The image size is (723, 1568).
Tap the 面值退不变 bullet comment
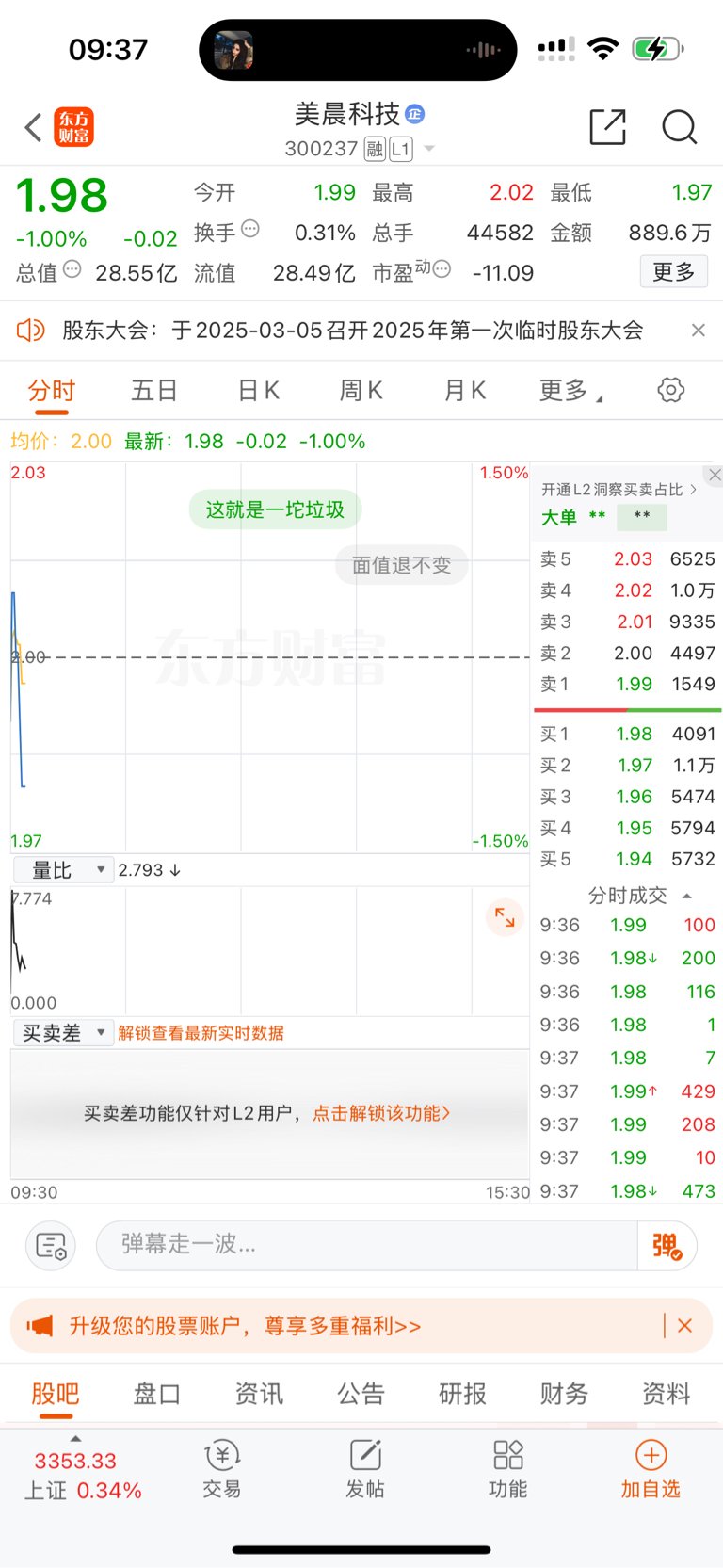402,565
